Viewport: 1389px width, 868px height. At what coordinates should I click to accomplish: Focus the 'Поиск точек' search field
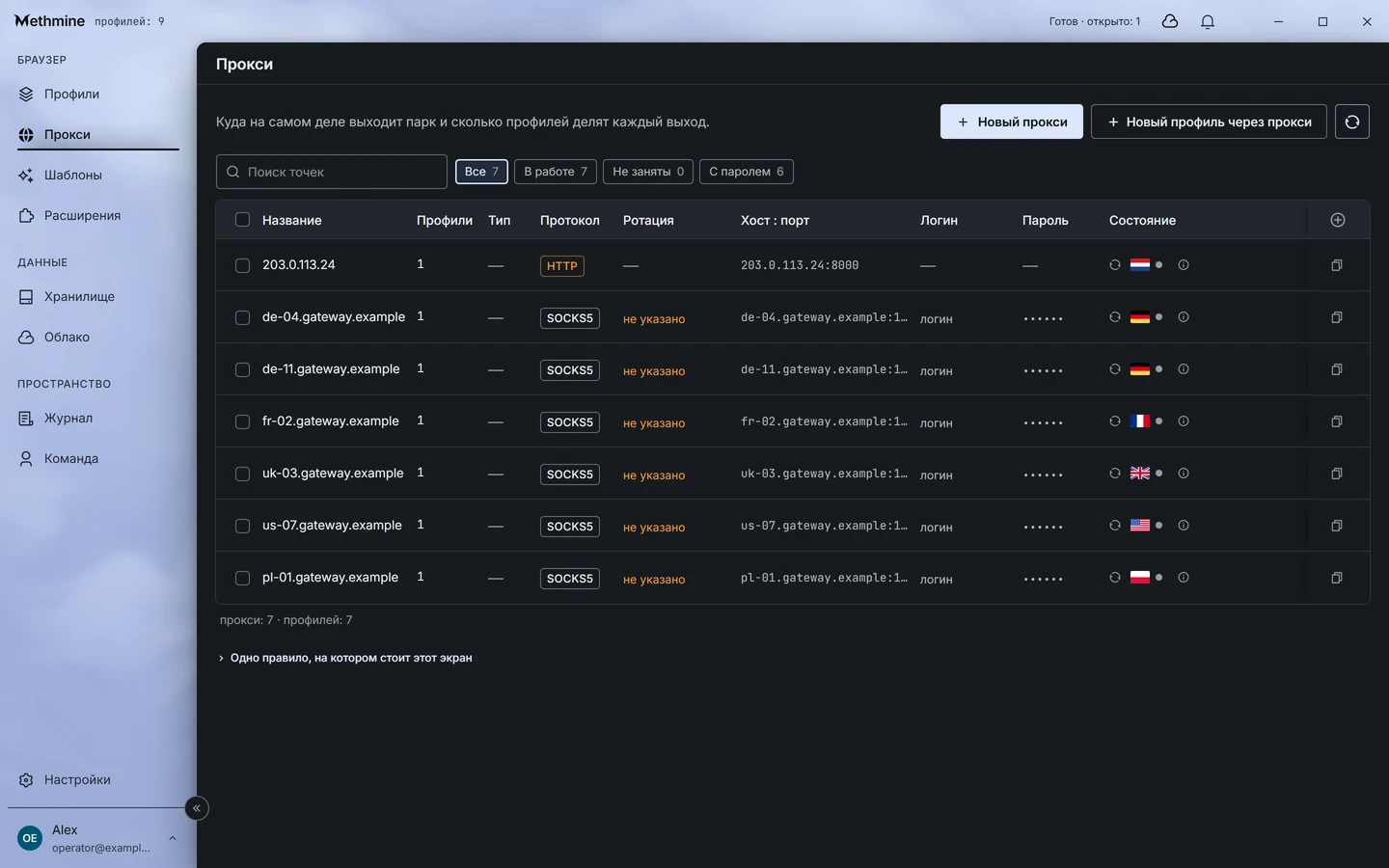click(332, 172)
